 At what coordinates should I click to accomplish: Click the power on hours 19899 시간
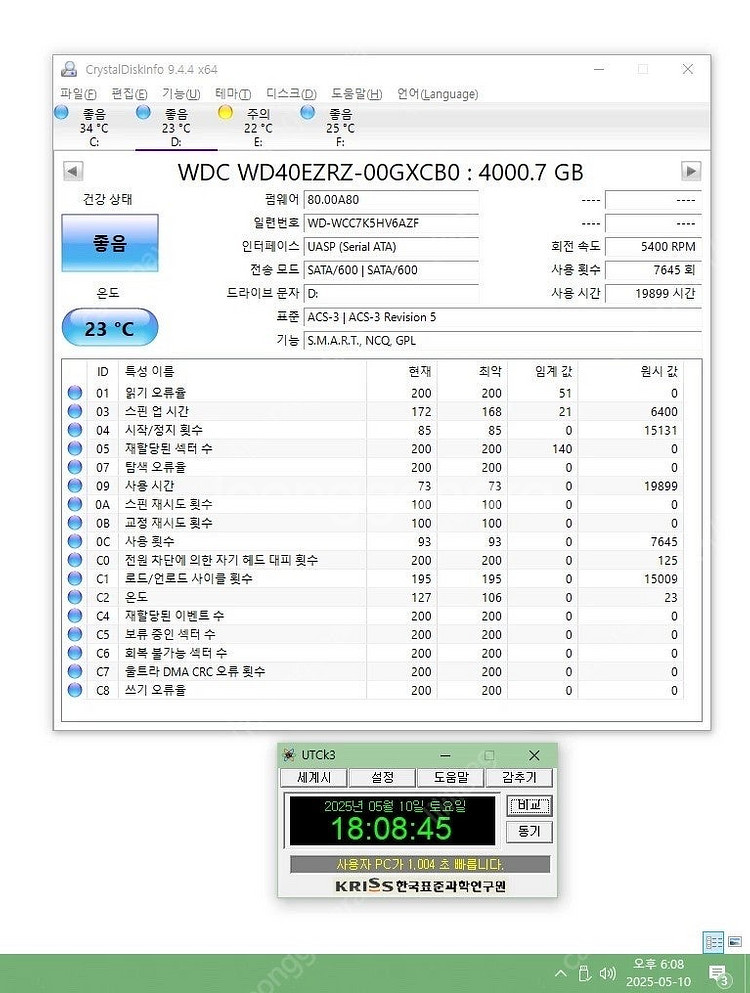point(653,293)
